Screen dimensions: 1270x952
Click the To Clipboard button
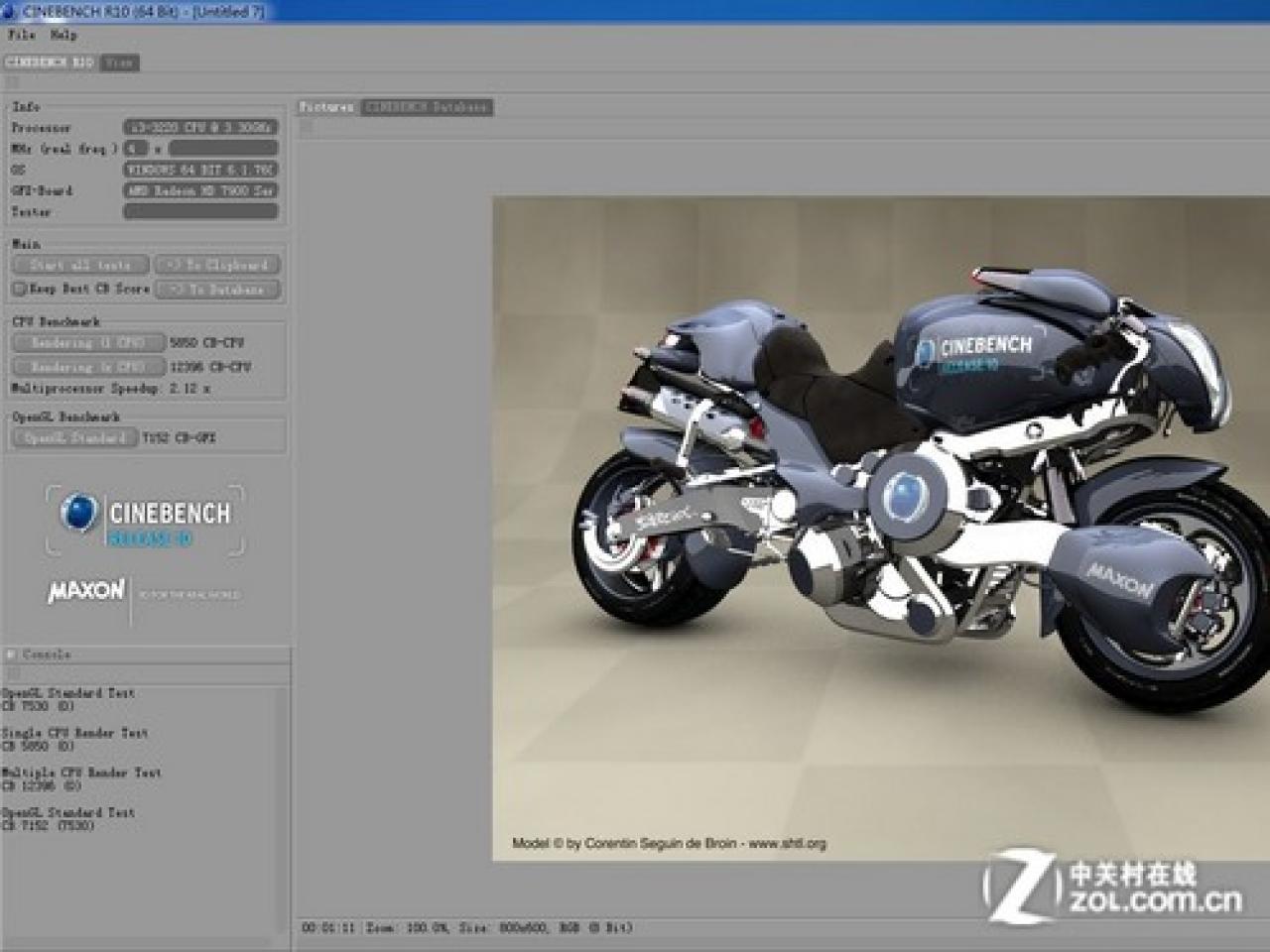217,265
